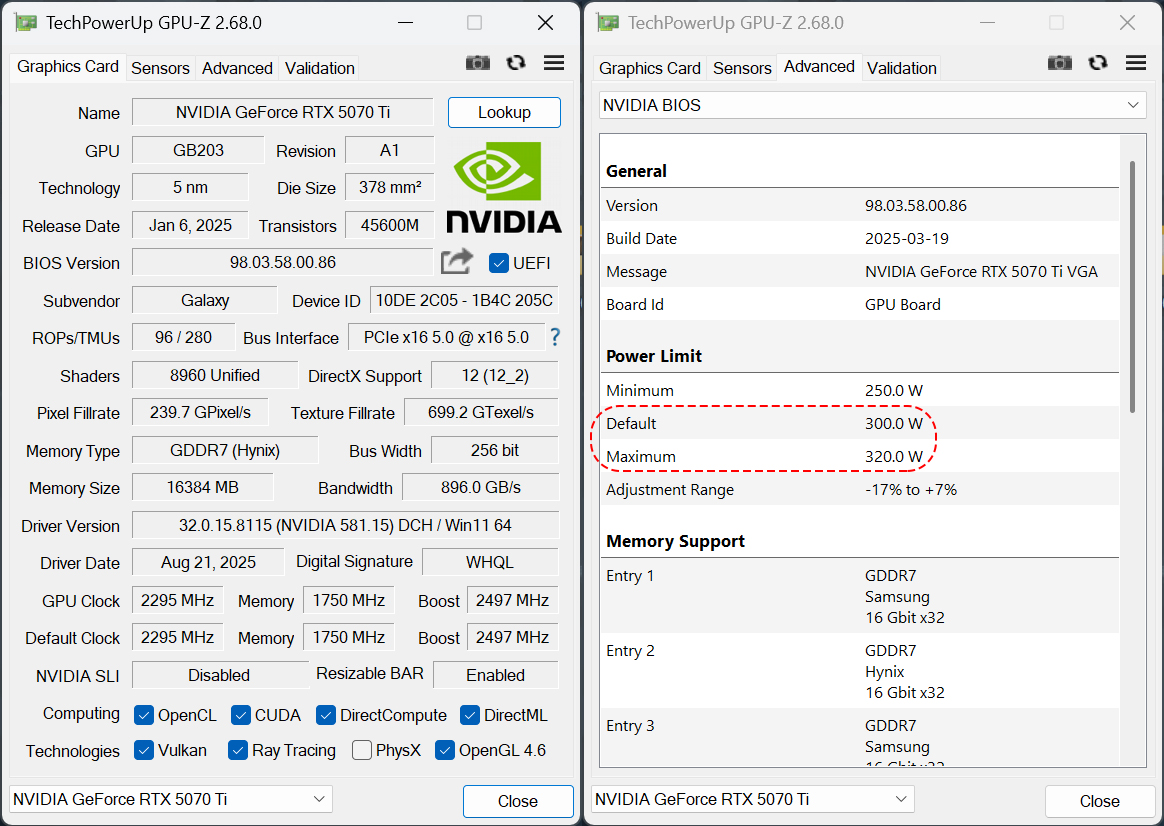This screenshot has height=826, width=1164.
Task: Click the BIOS Version field 98.03.58.00.86
Action: click(x=283, y=262)
